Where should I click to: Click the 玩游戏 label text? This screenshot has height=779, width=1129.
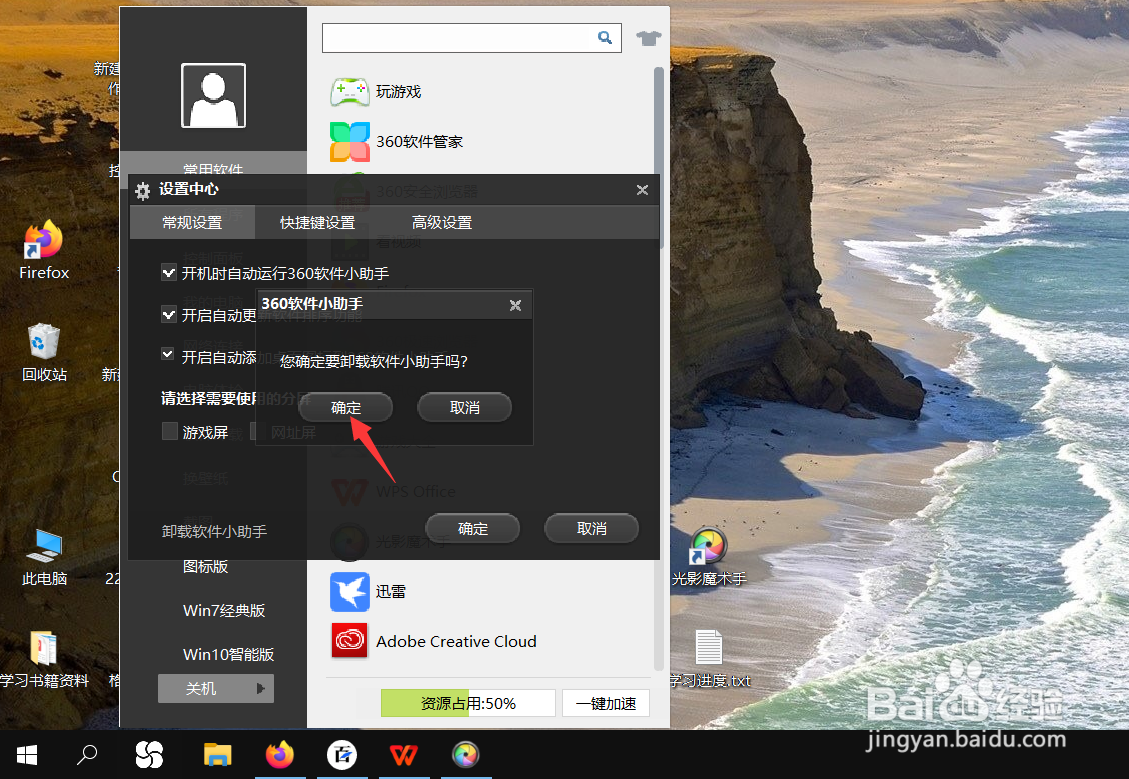pyautogui.click(x=398, y=92)
